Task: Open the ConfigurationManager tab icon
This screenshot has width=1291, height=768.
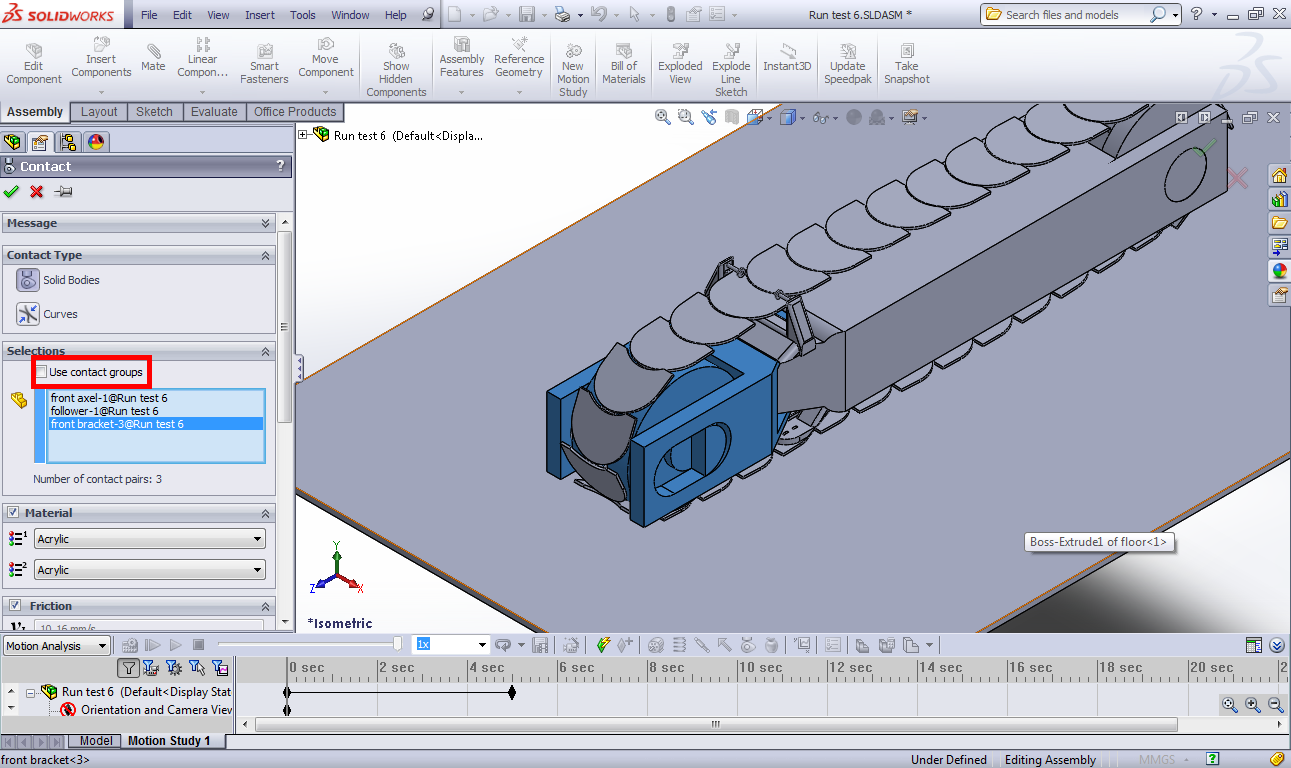Action: (x=67, y=142)
